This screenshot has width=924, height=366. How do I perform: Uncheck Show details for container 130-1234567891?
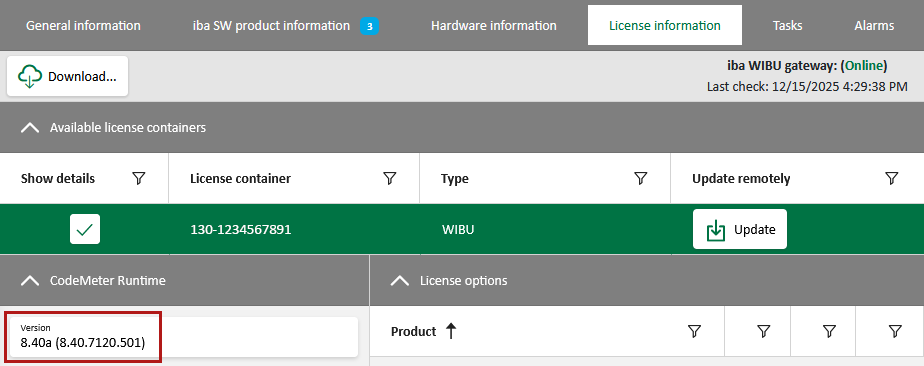(x=85, y=229)
